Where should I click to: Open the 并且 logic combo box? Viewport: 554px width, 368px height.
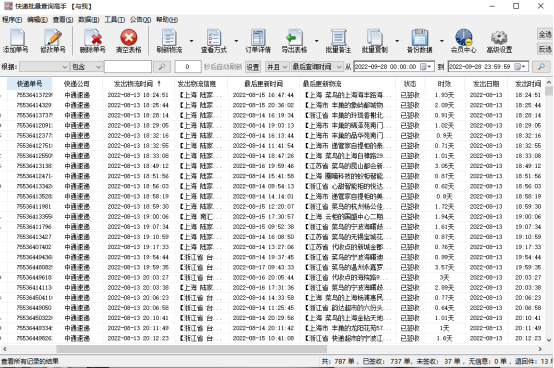tap(277, 66)
